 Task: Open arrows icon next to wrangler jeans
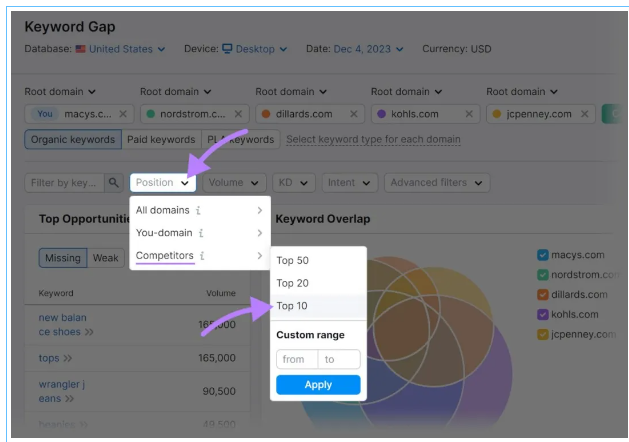click(x=69, y=399)
